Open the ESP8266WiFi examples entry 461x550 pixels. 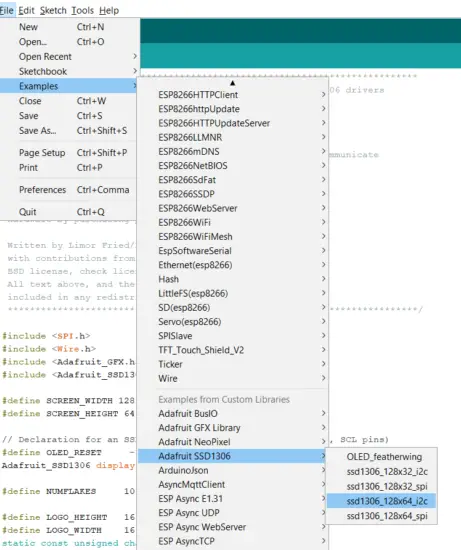(233, 222)
